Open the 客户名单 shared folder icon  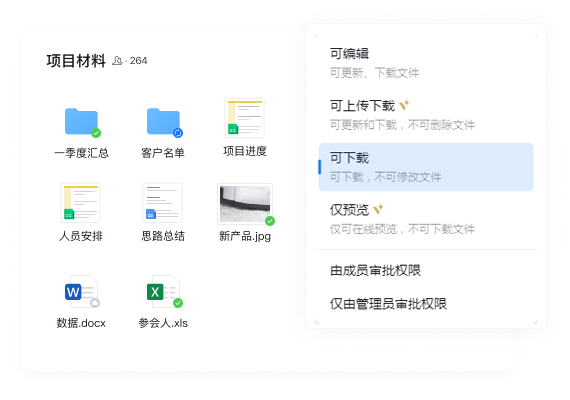(x=163, y=121)
